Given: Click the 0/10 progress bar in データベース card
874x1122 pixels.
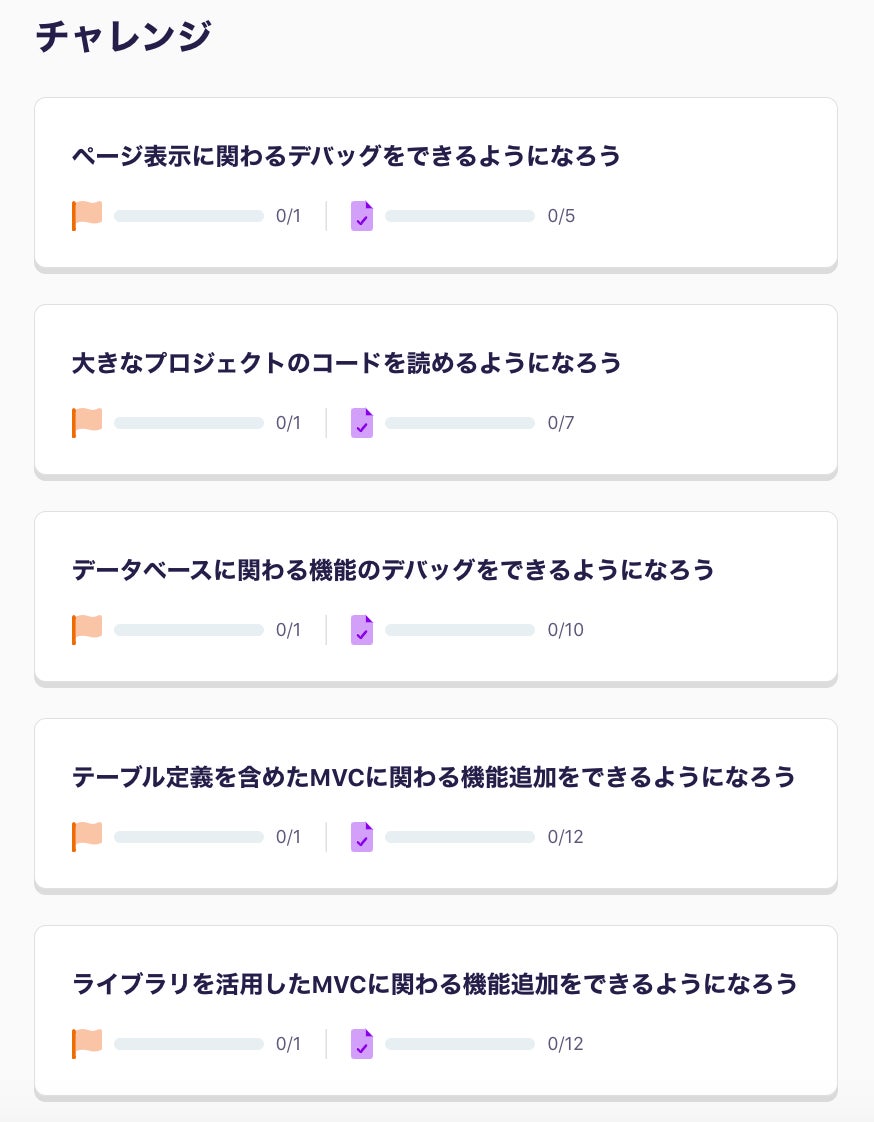Looking at the screenshot, I should 460,630.
